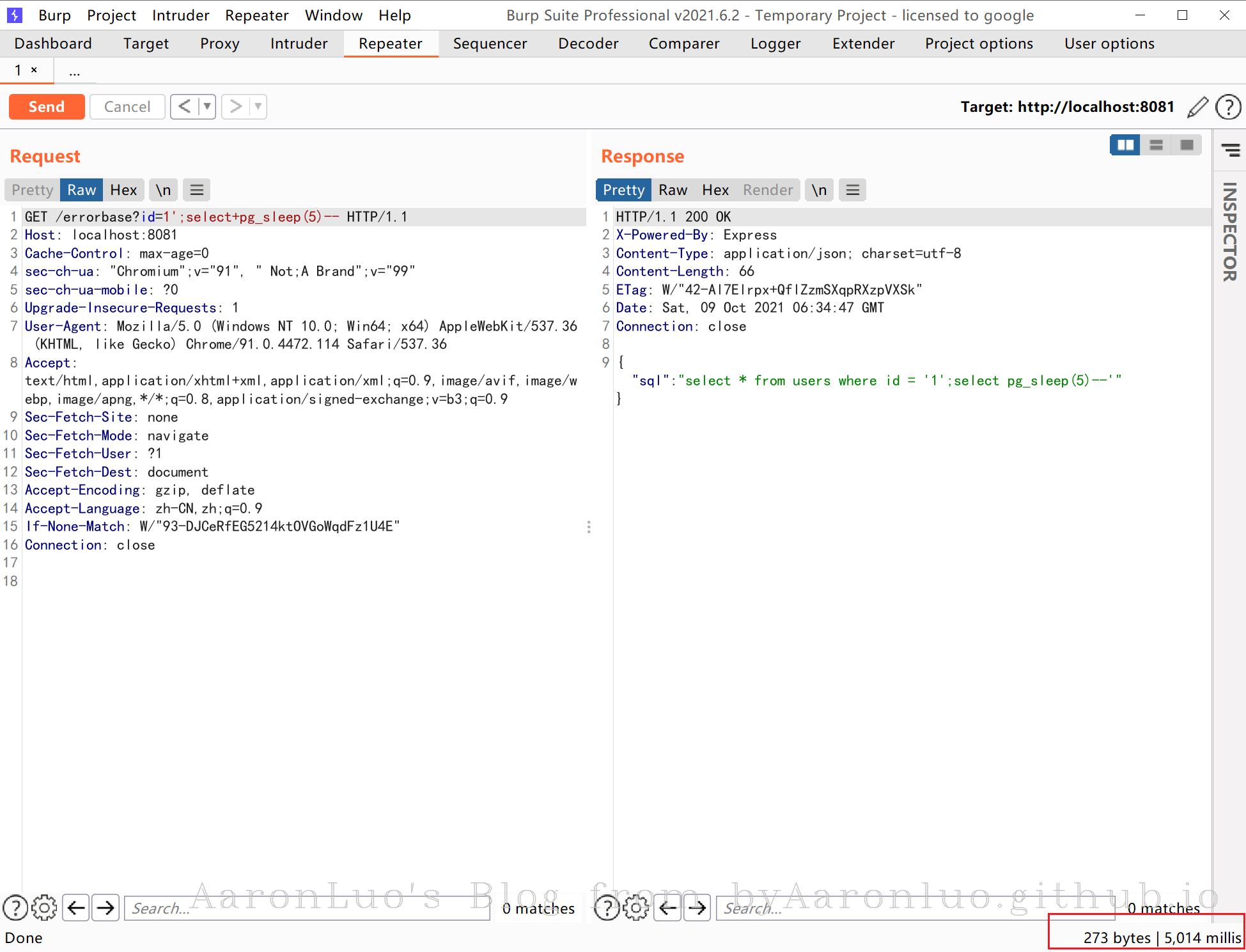Toggle response non-printable characters \n button
This screenshot has height=952, width=1246.
819,190
